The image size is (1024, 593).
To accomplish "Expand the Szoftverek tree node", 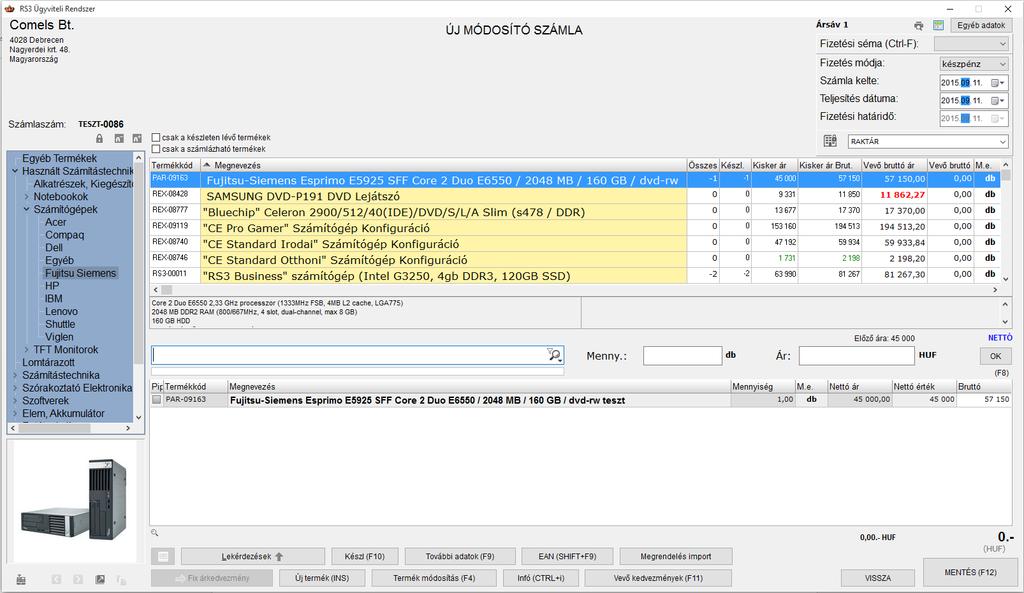I will coord(15,401).
